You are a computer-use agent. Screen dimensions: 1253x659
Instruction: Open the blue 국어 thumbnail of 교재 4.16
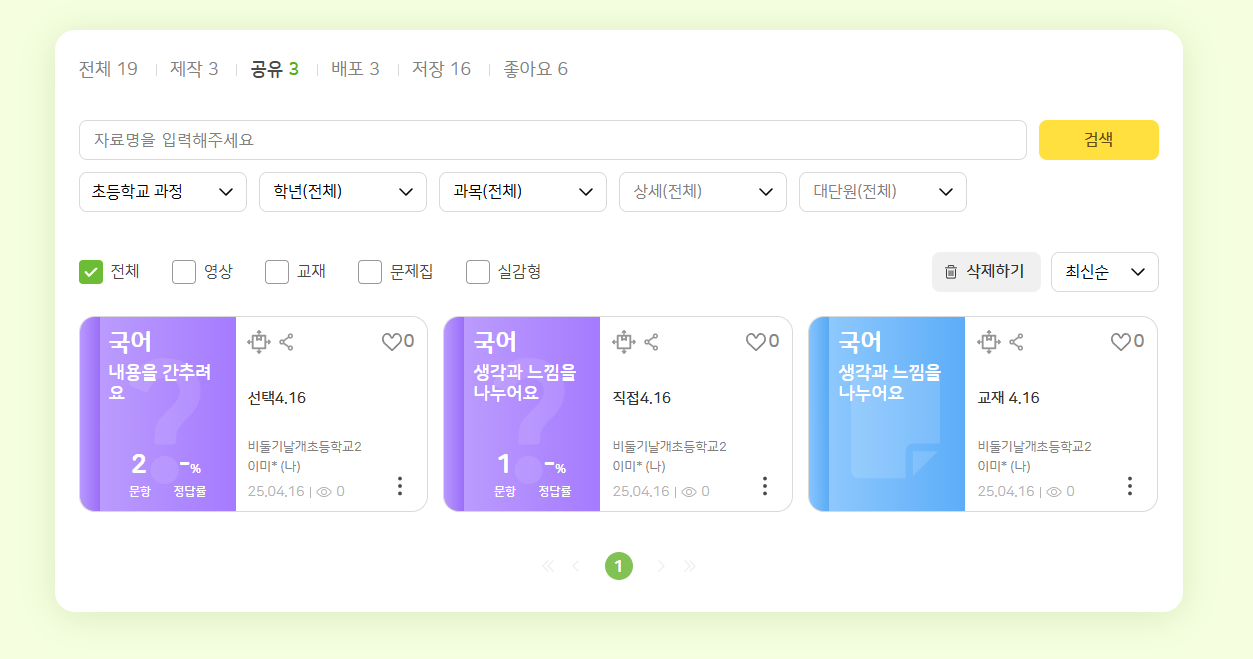pos(887,414)
